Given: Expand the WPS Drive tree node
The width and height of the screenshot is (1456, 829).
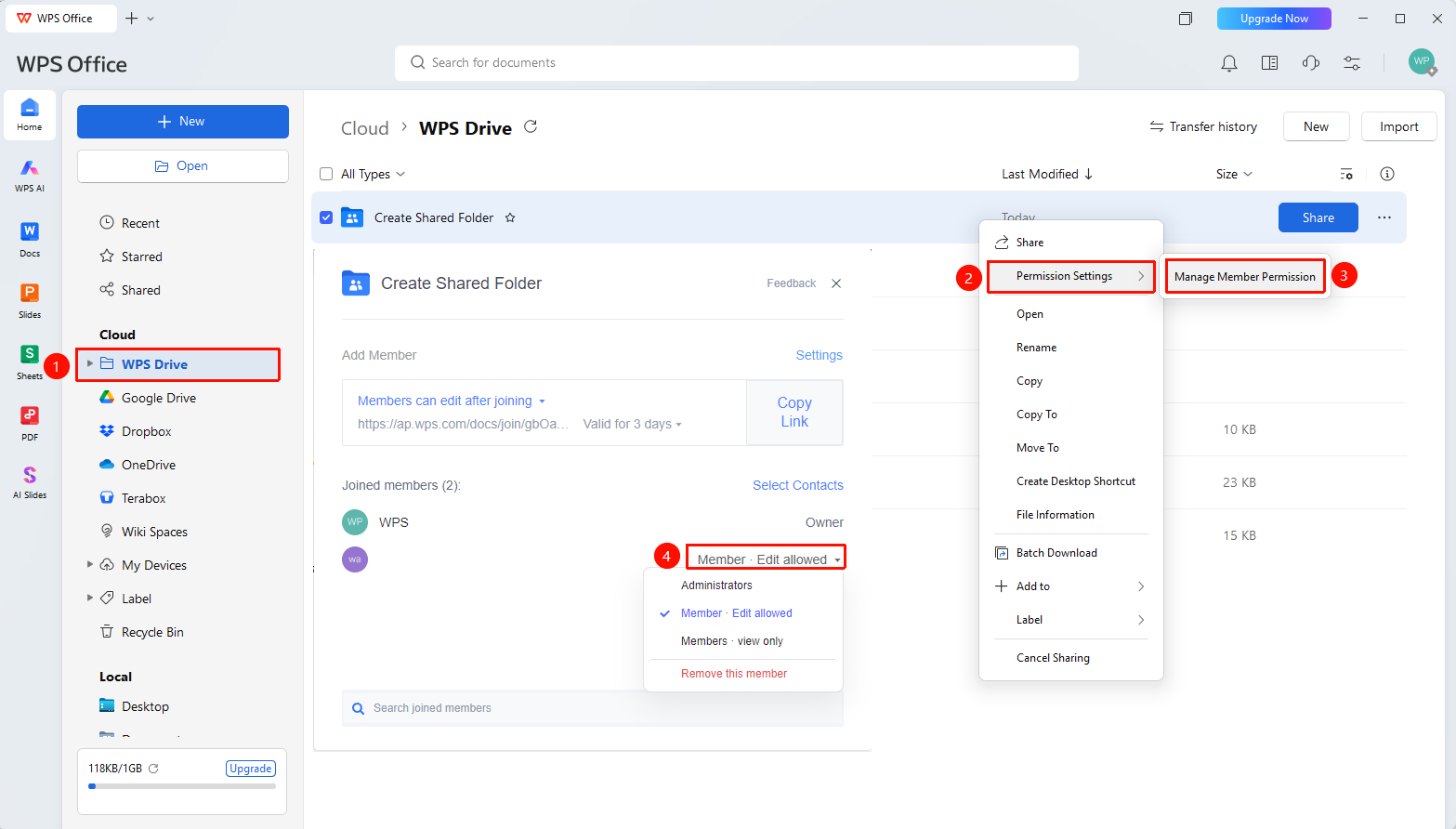Looking at the screenshot, I should coord(90,363).
